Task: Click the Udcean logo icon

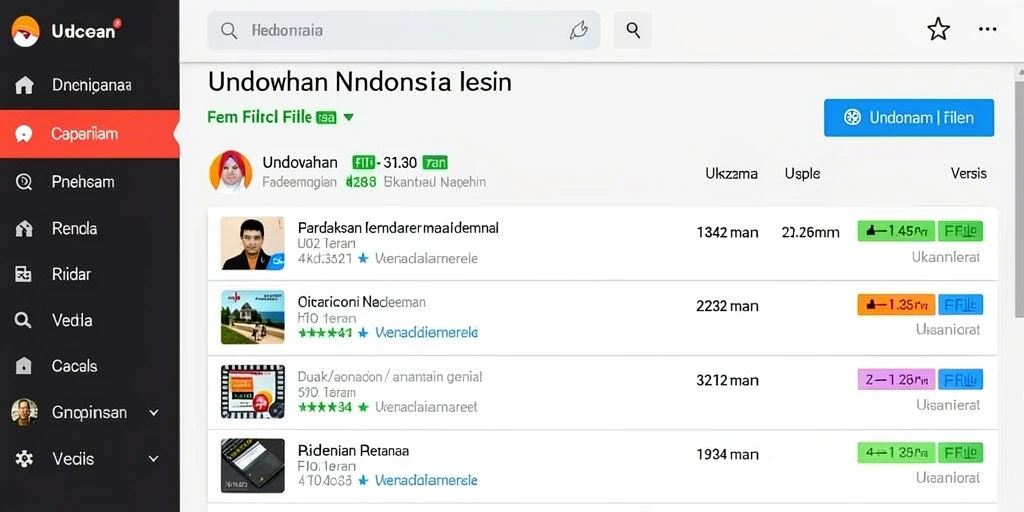Action: [25, 31]
